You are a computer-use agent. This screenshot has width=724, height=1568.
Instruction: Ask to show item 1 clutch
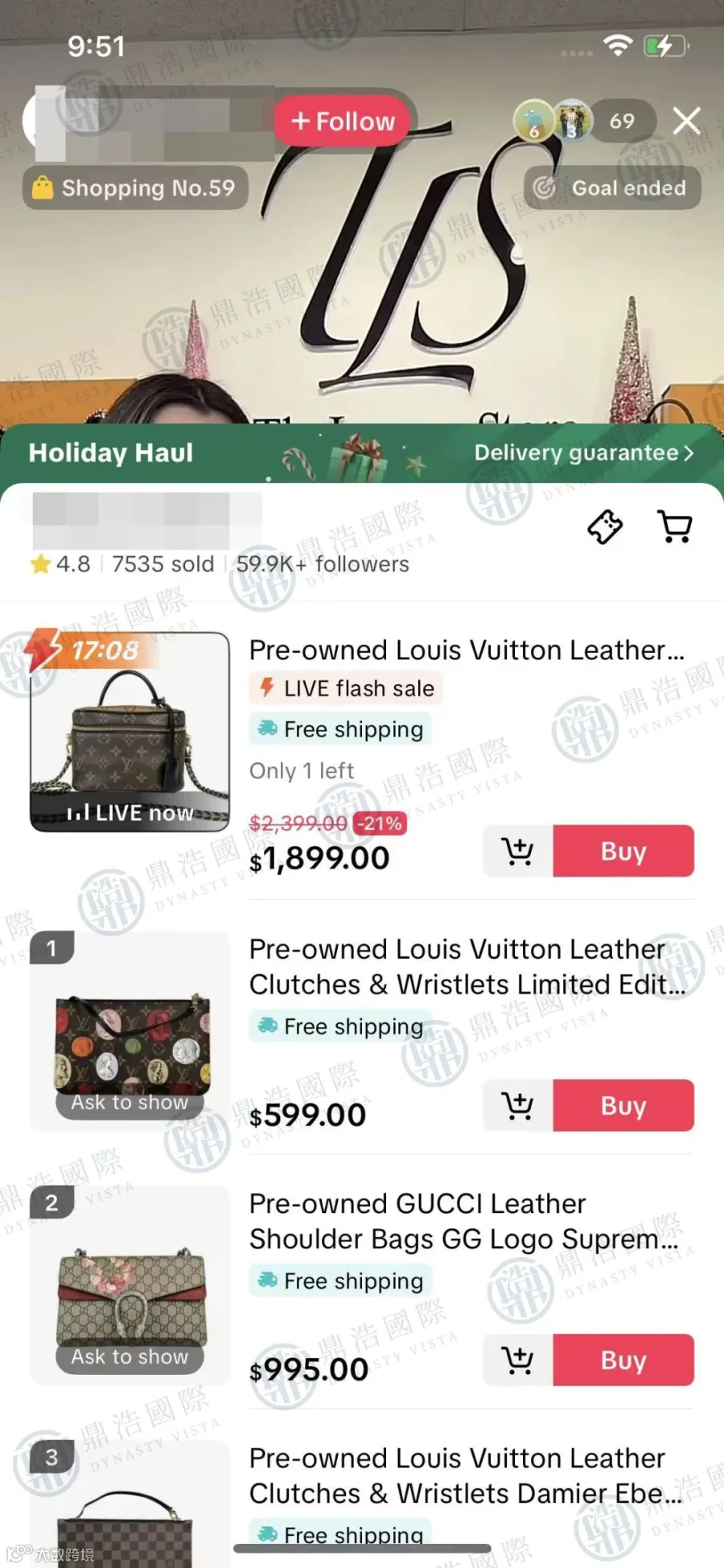pos(130,1102)
